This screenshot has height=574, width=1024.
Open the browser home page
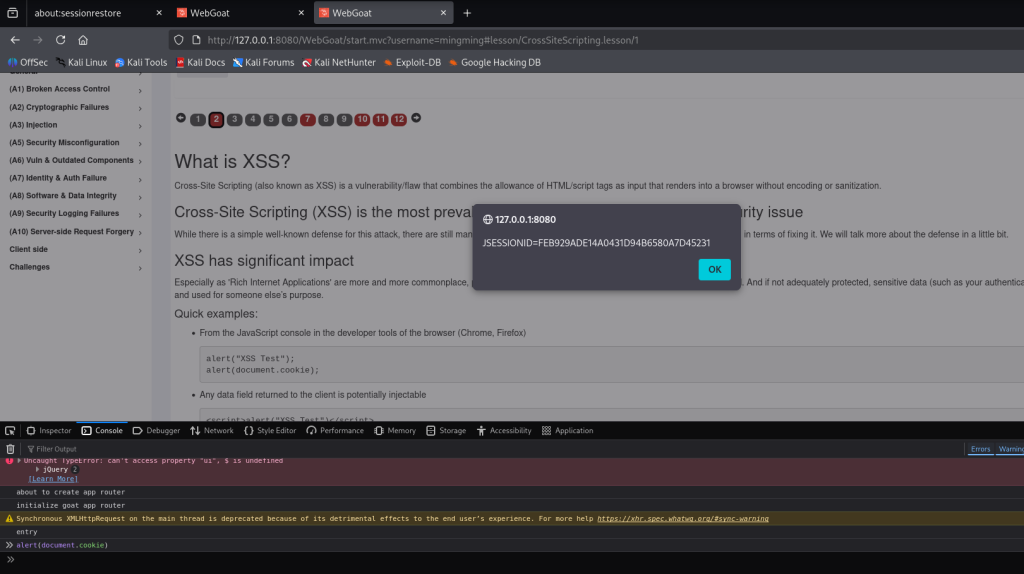coord(83,40)
